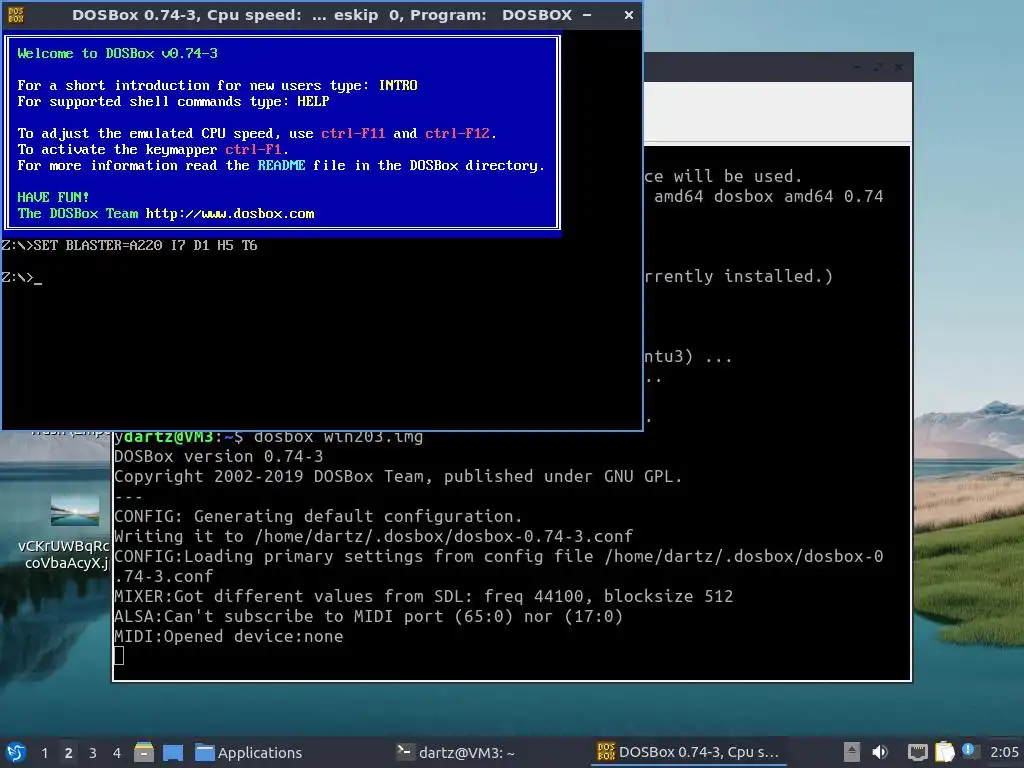Click the 'SET BLASTER=A220 I7 D1 H5 T6' line
Viewport: 1024px width, 768px height.
click(129, 246)
